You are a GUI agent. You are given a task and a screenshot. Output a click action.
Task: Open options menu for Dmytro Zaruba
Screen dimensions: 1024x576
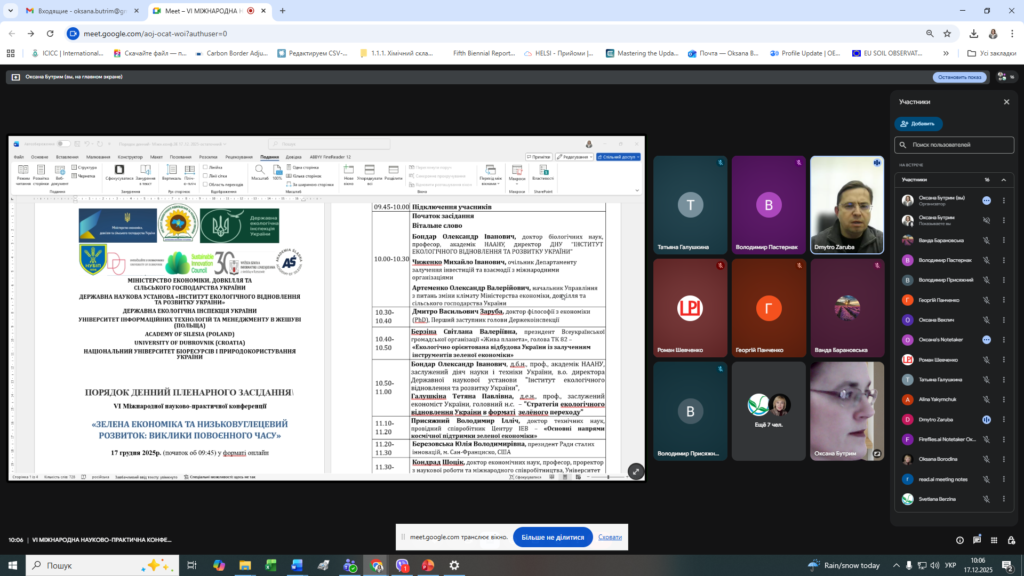(x=1003, y=419)
